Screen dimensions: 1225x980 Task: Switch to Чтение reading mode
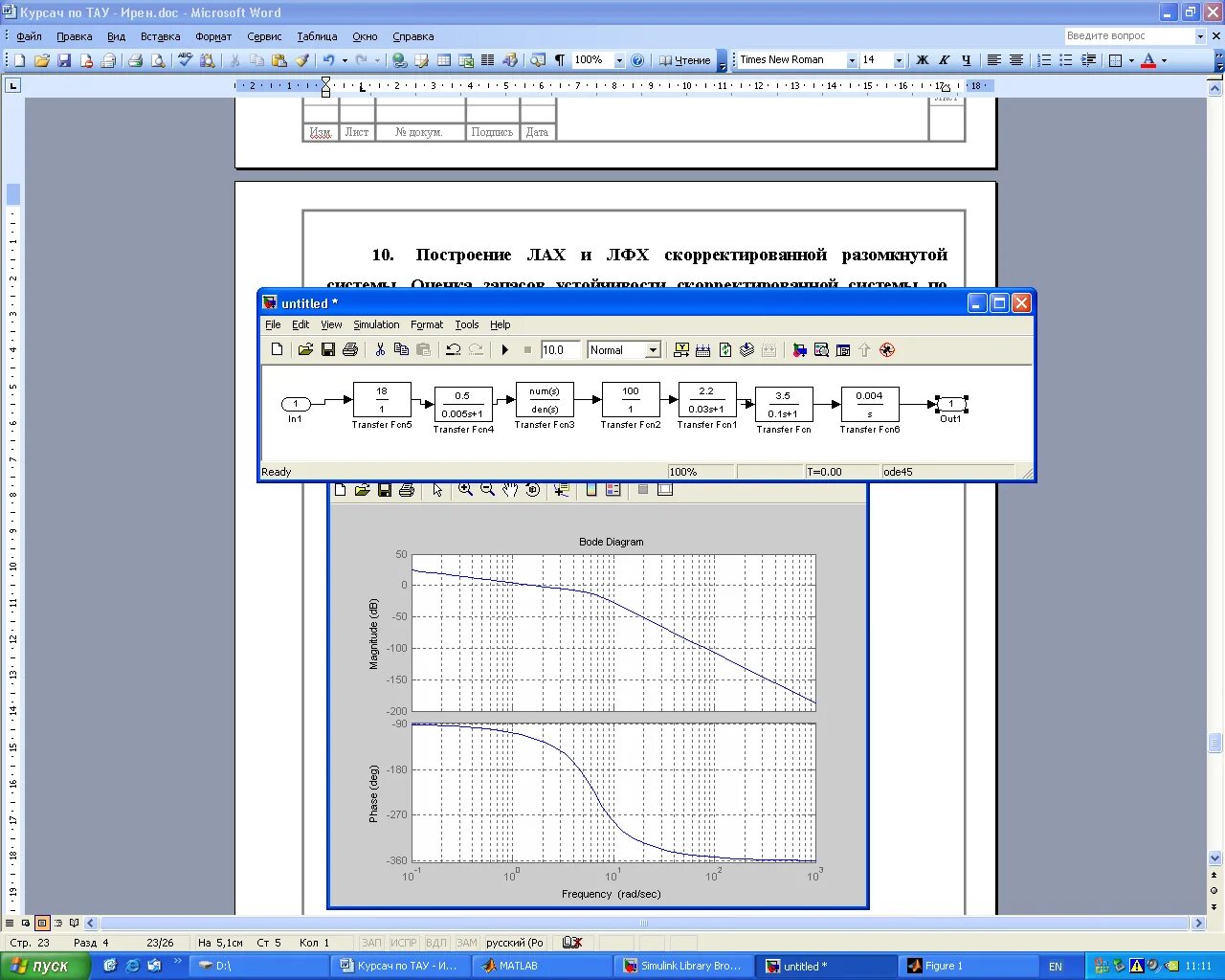coord(685,60)
